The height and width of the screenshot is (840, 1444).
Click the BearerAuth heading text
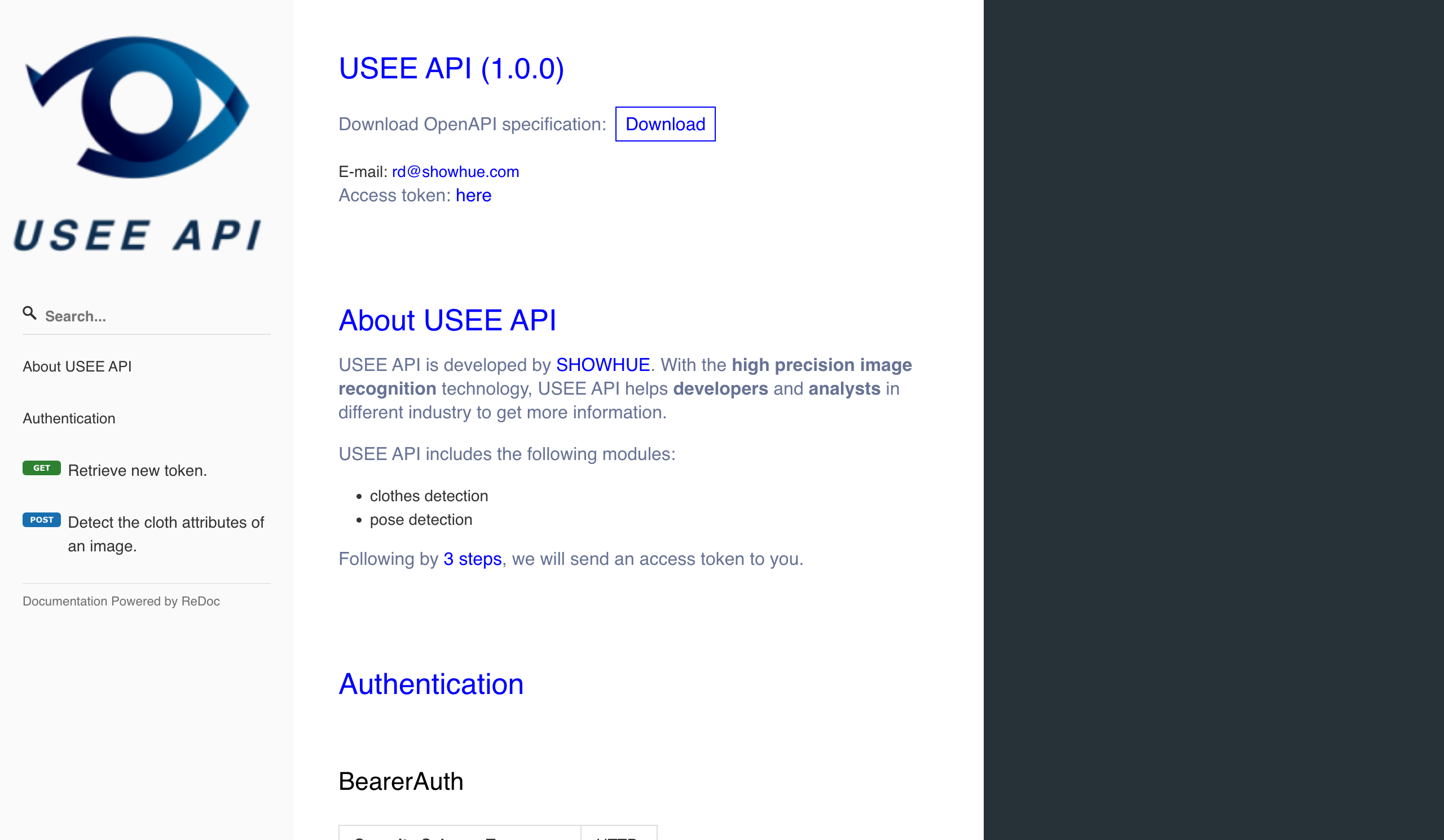[401, 781]
